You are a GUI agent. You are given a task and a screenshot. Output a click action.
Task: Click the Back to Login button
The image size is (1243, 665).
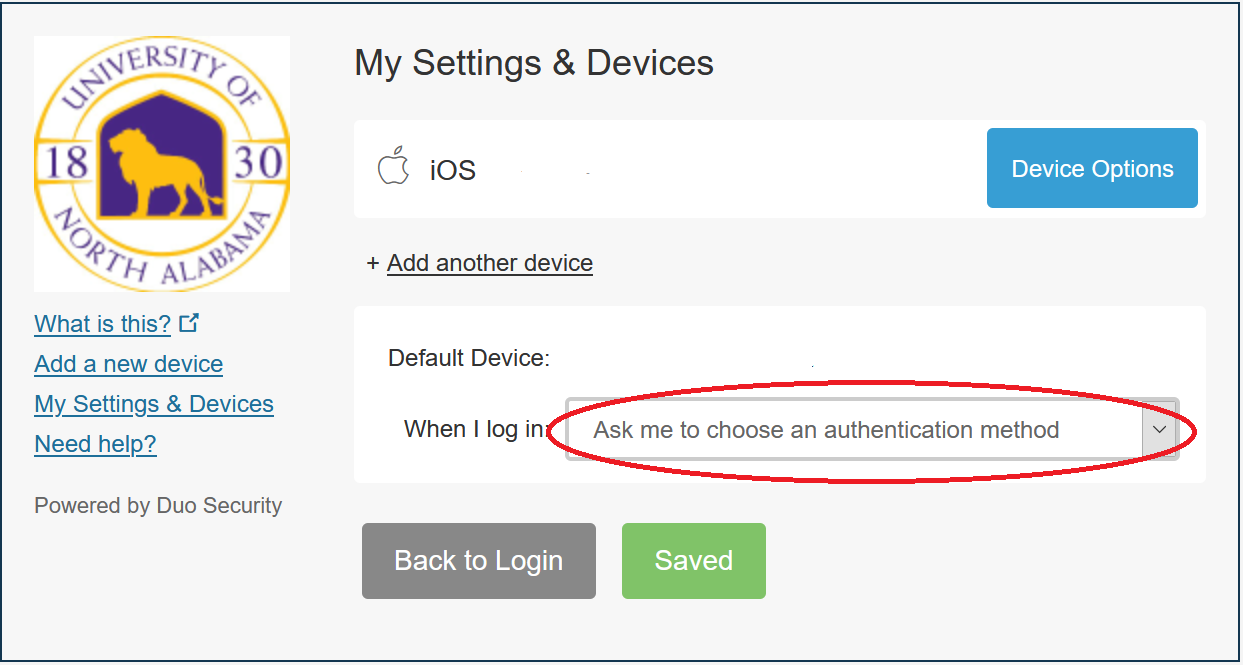[479, 561]
